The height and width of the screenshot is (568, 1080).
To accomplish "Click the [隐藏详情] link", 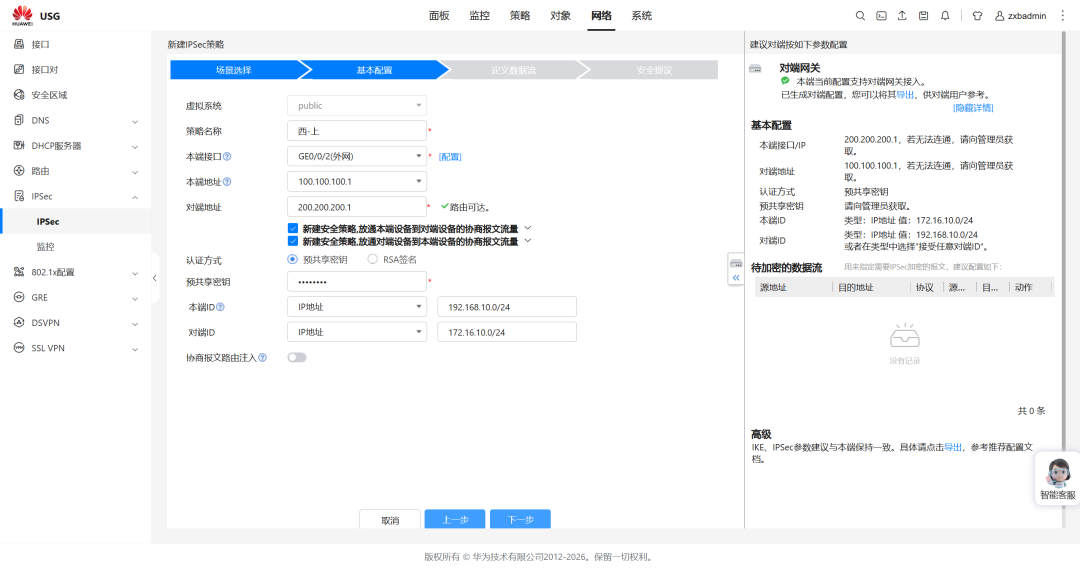I will pos(973,108).
